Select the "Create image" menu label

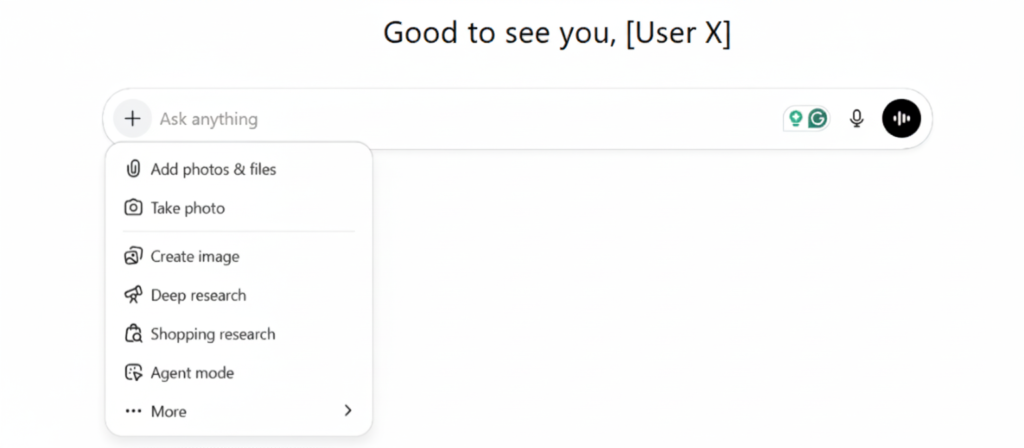click(195, 256)
